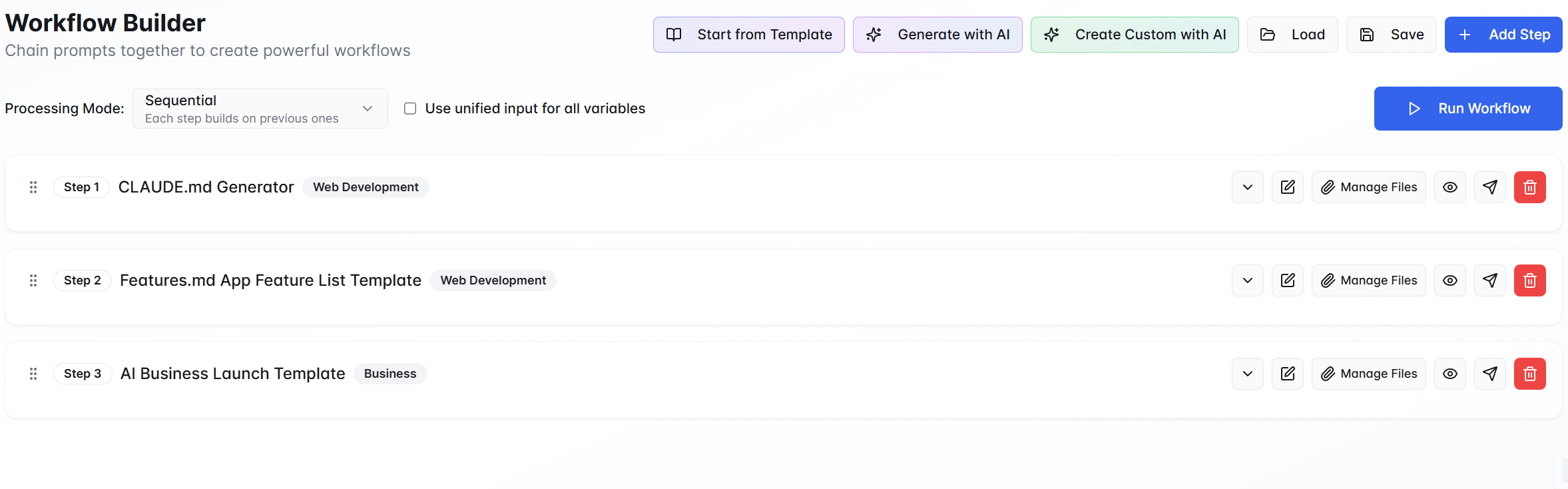
Task: Open the Processing Mode dropdown
Action: coord(260,109)
